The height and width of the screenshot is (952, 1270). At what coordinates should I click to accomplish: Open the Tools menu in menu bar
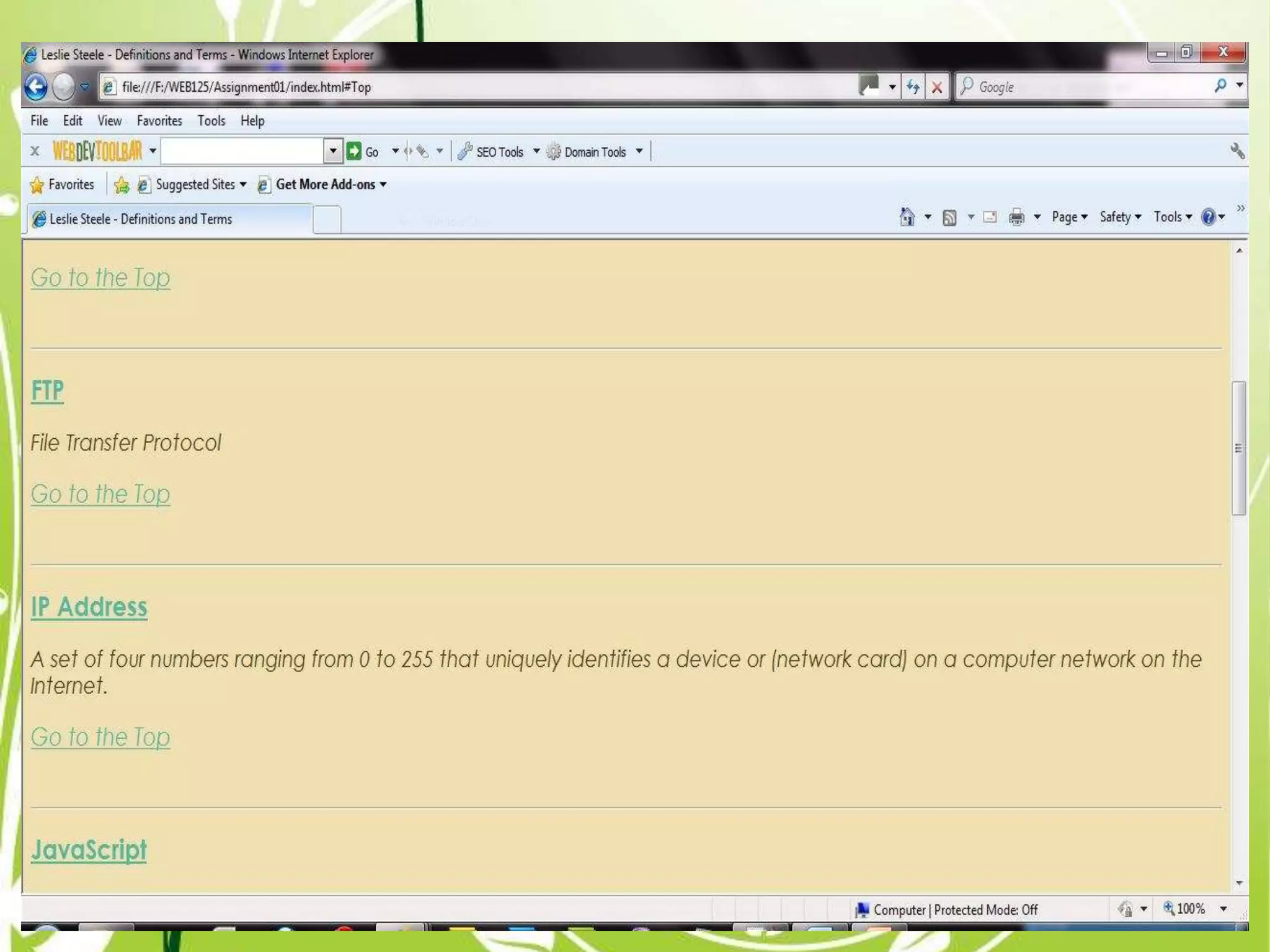211,121
